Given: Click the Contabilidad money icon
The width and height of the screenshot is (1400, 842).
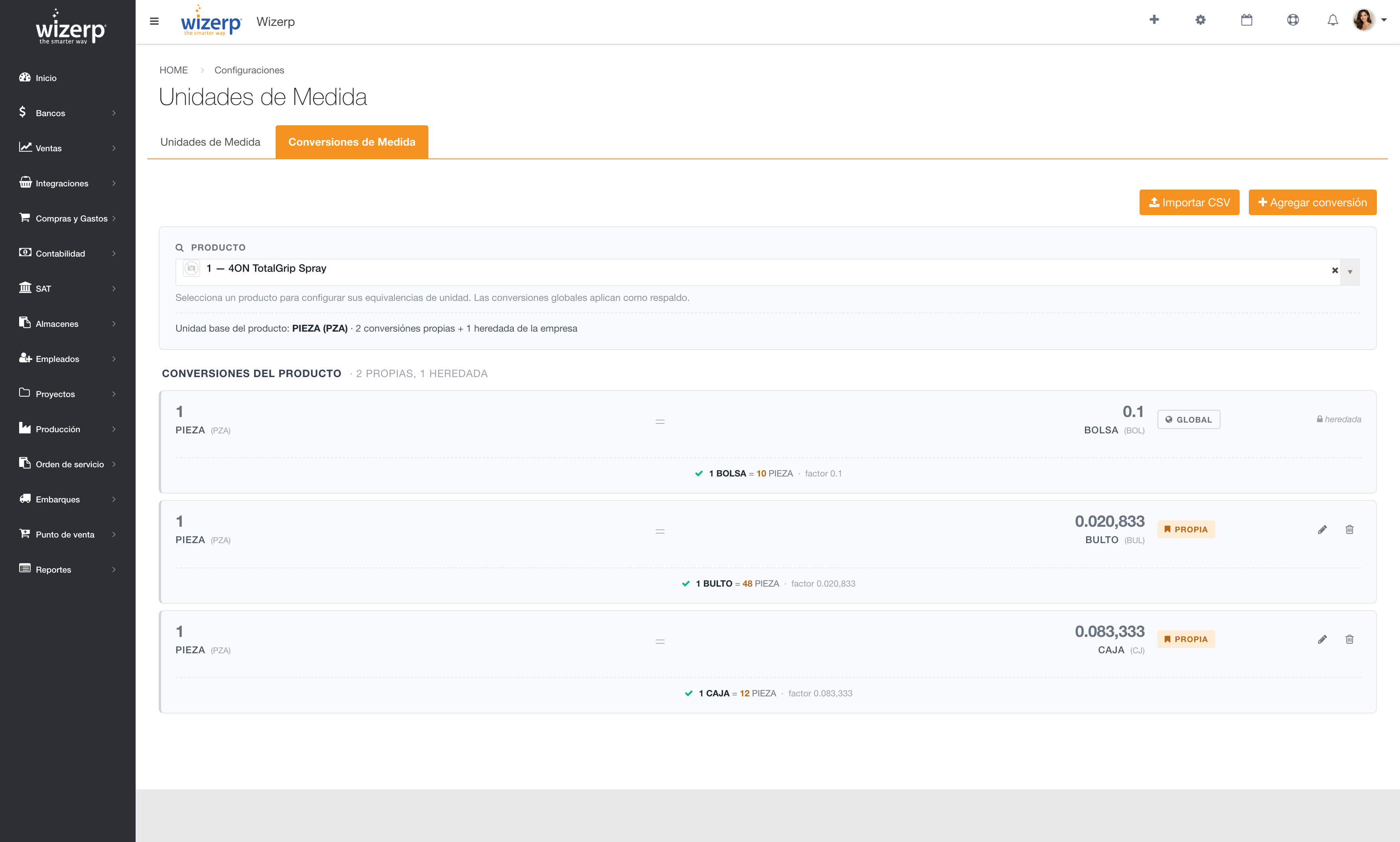Looking at the screenshot, I should click(x=25, y=253).
